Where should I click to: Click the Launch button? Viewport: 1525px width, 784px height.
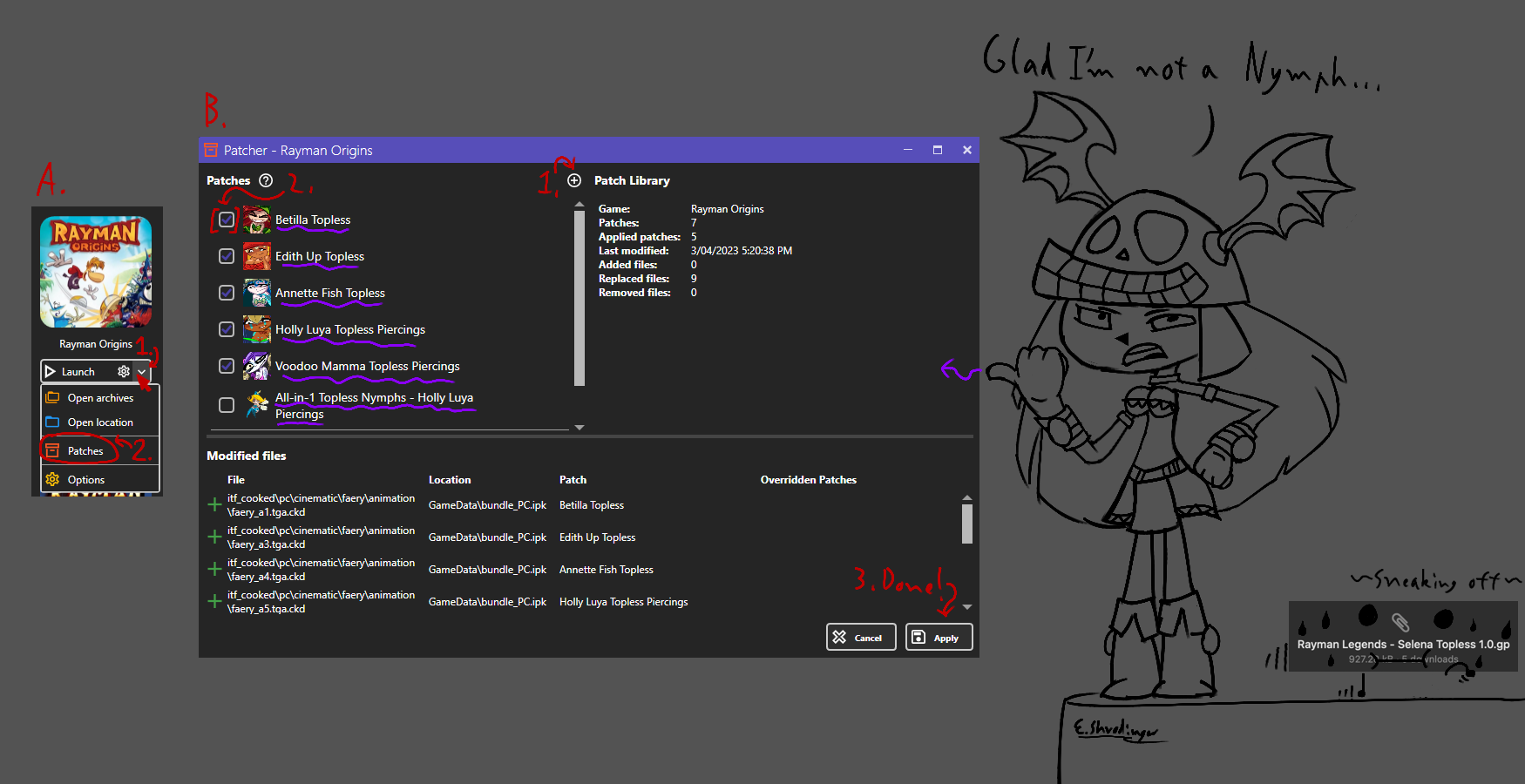pos(78,371)
